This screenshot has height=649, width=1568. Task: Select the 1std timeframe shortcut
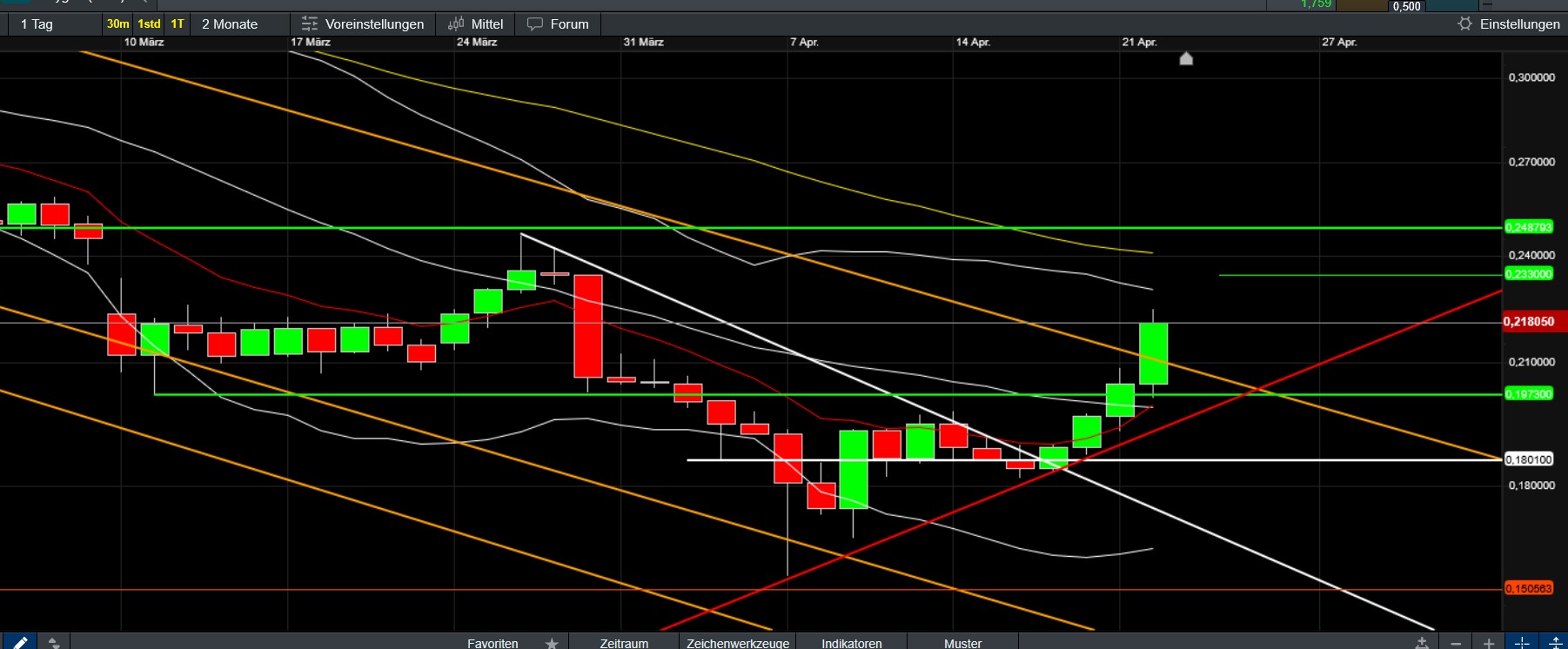click(150, 24)
